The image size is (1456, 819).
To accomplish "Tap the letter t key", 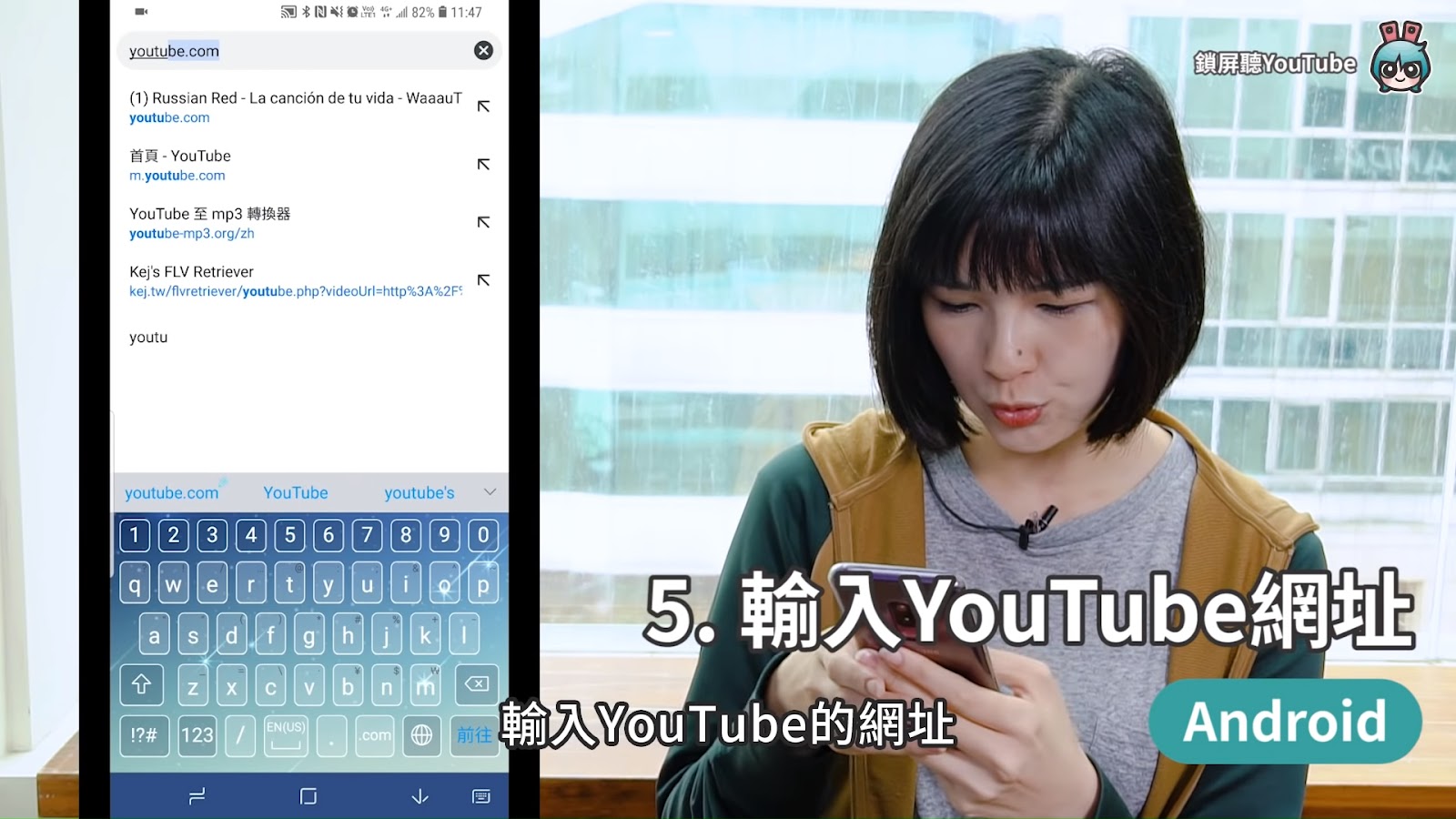I will [289, 584].
